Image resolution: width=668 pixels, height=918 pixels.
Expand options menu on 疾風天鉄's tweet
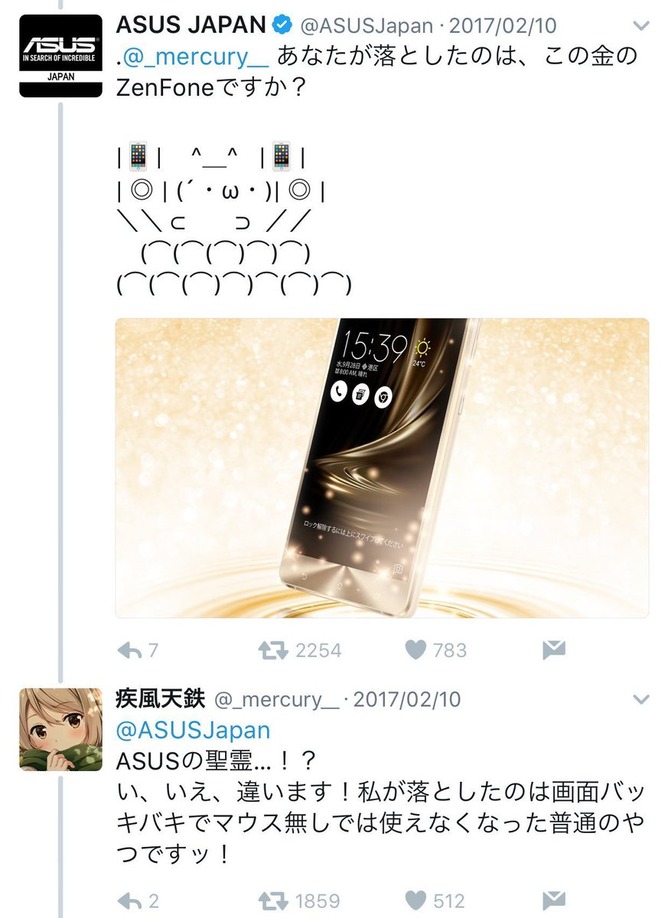point(642,699)
